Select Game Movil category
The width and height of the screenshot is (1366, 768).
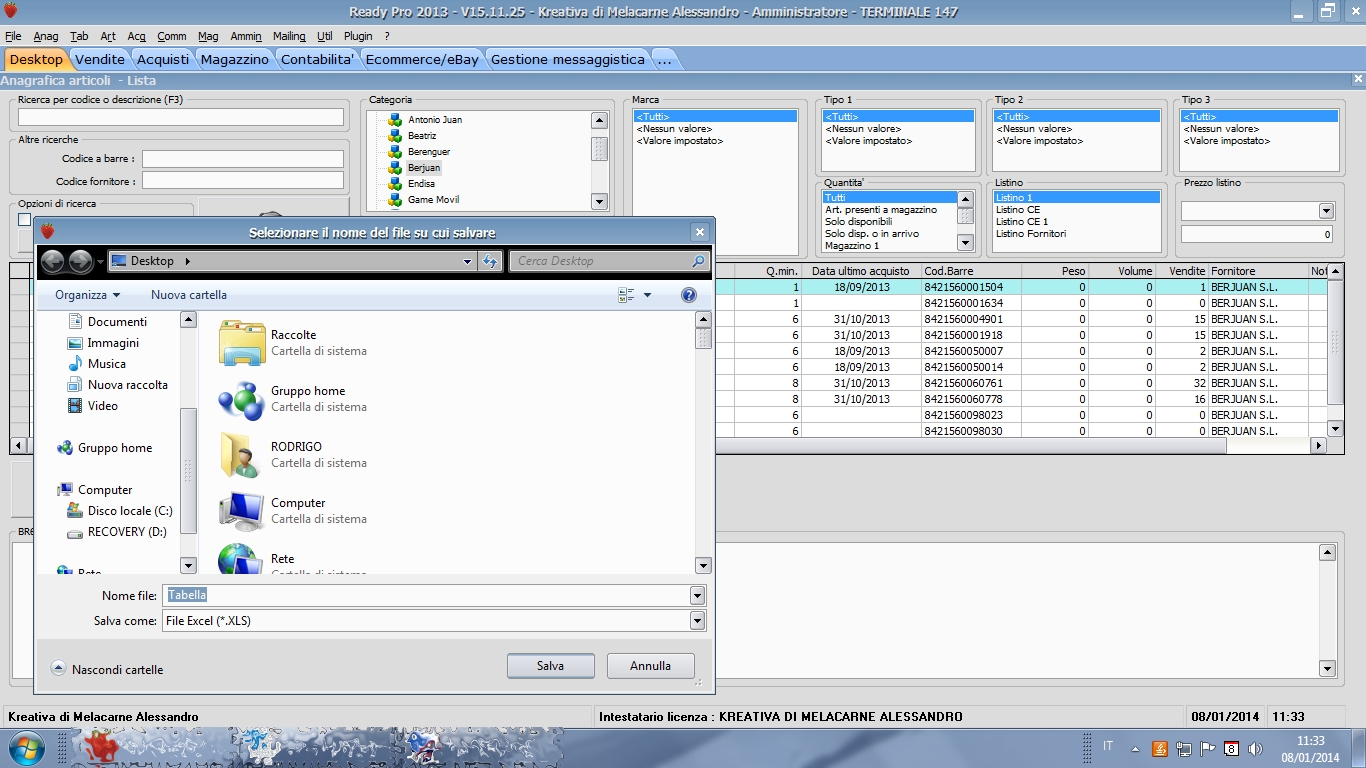click(x=433, y=200)
